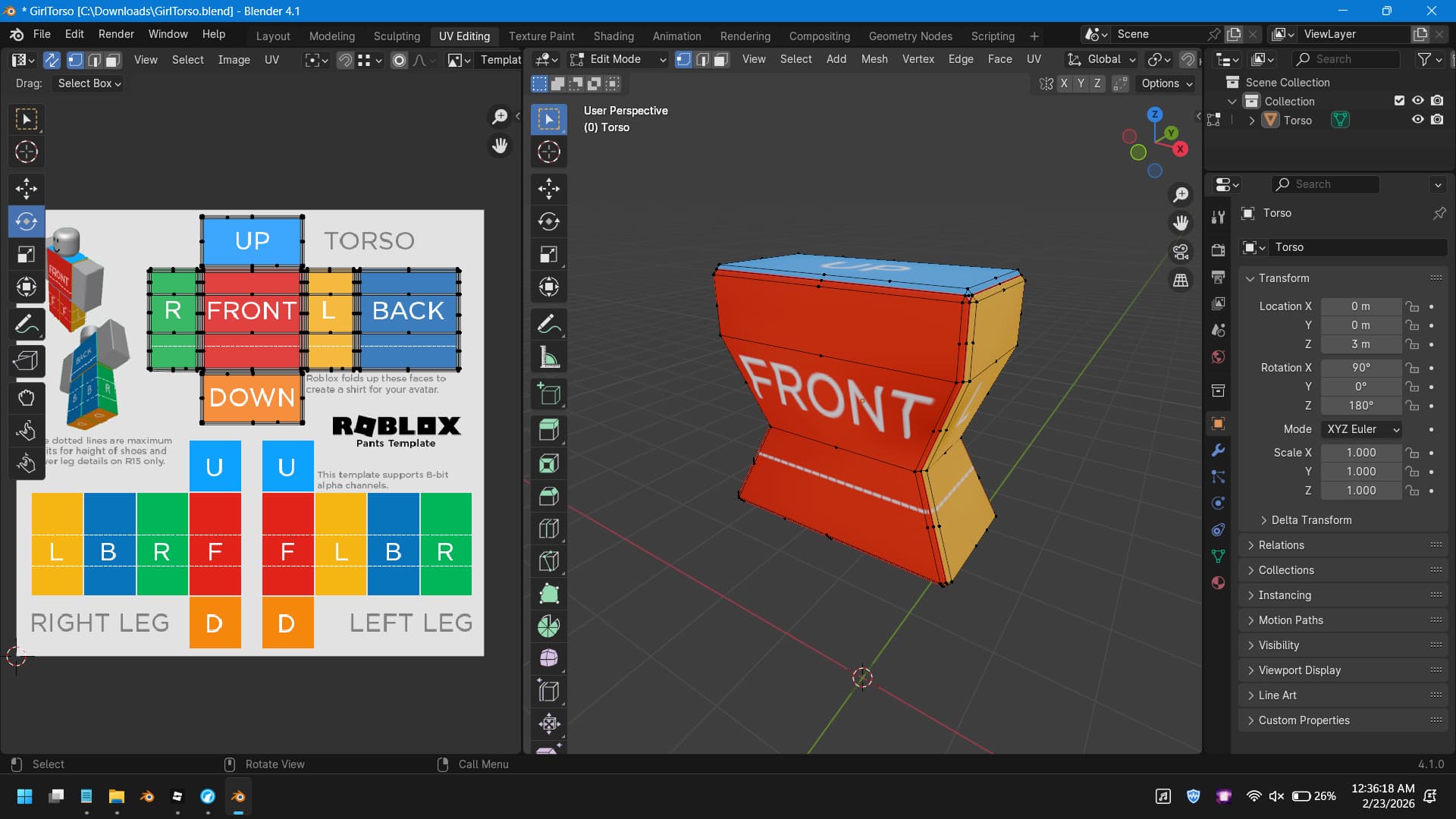Hide the Torso object in viewport
1456x819 pixels.
pos(1417,120)
